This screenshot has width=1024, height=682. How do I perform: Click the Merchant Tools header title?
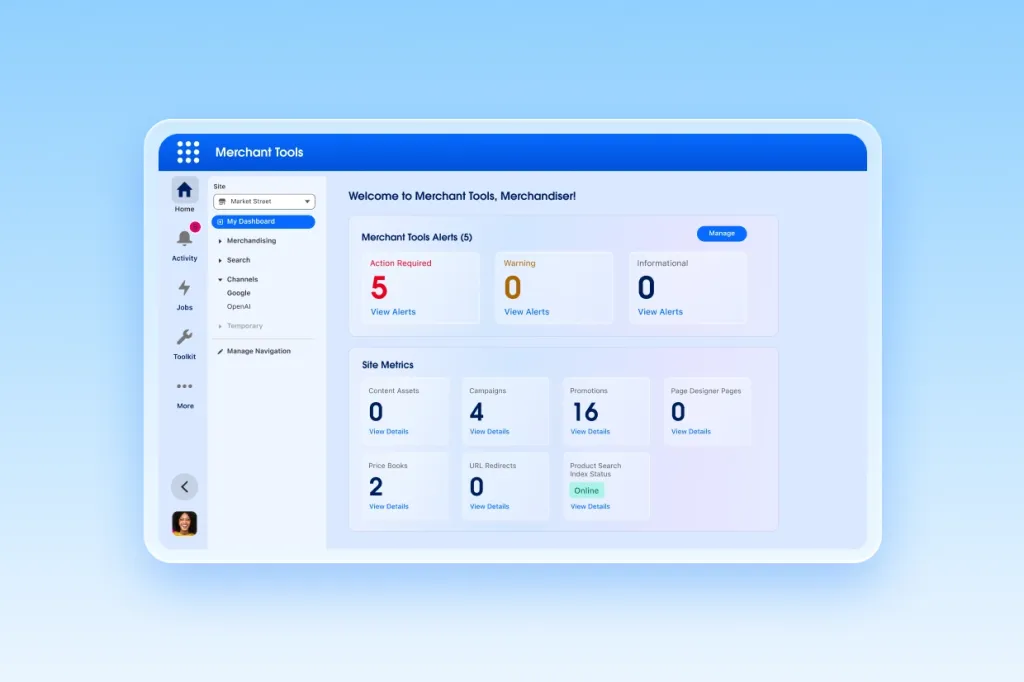pos(259,152)
